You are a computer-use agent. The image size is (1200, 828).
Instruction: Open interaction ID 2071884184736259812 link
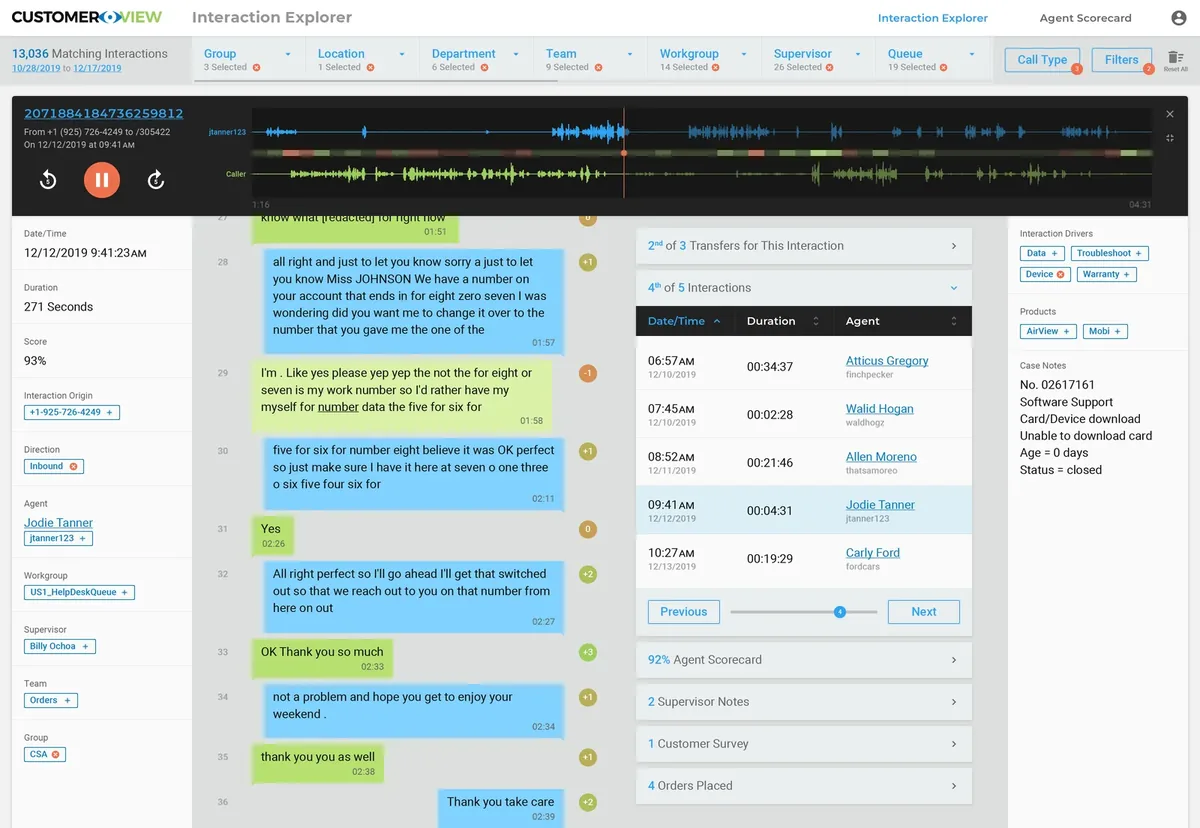pos(104,114)
